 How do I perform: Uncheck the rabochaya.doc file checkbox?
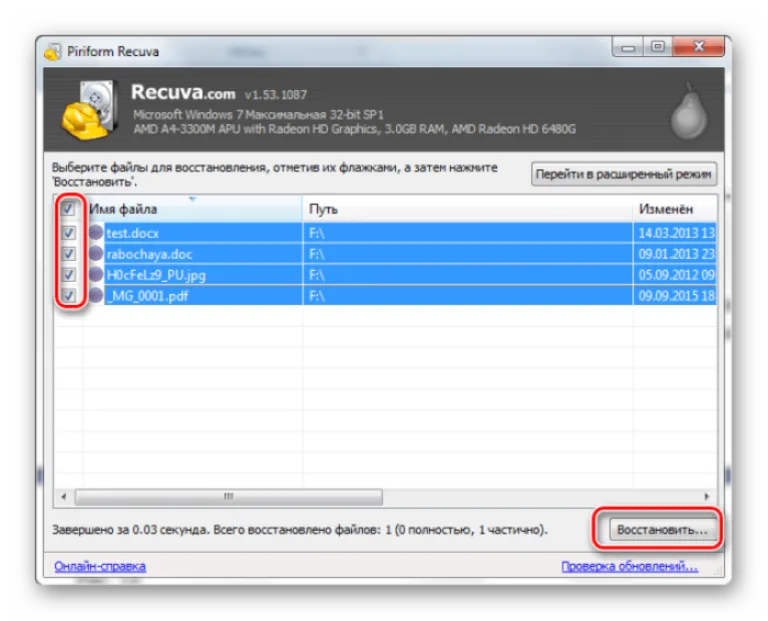tap(69, 254)
